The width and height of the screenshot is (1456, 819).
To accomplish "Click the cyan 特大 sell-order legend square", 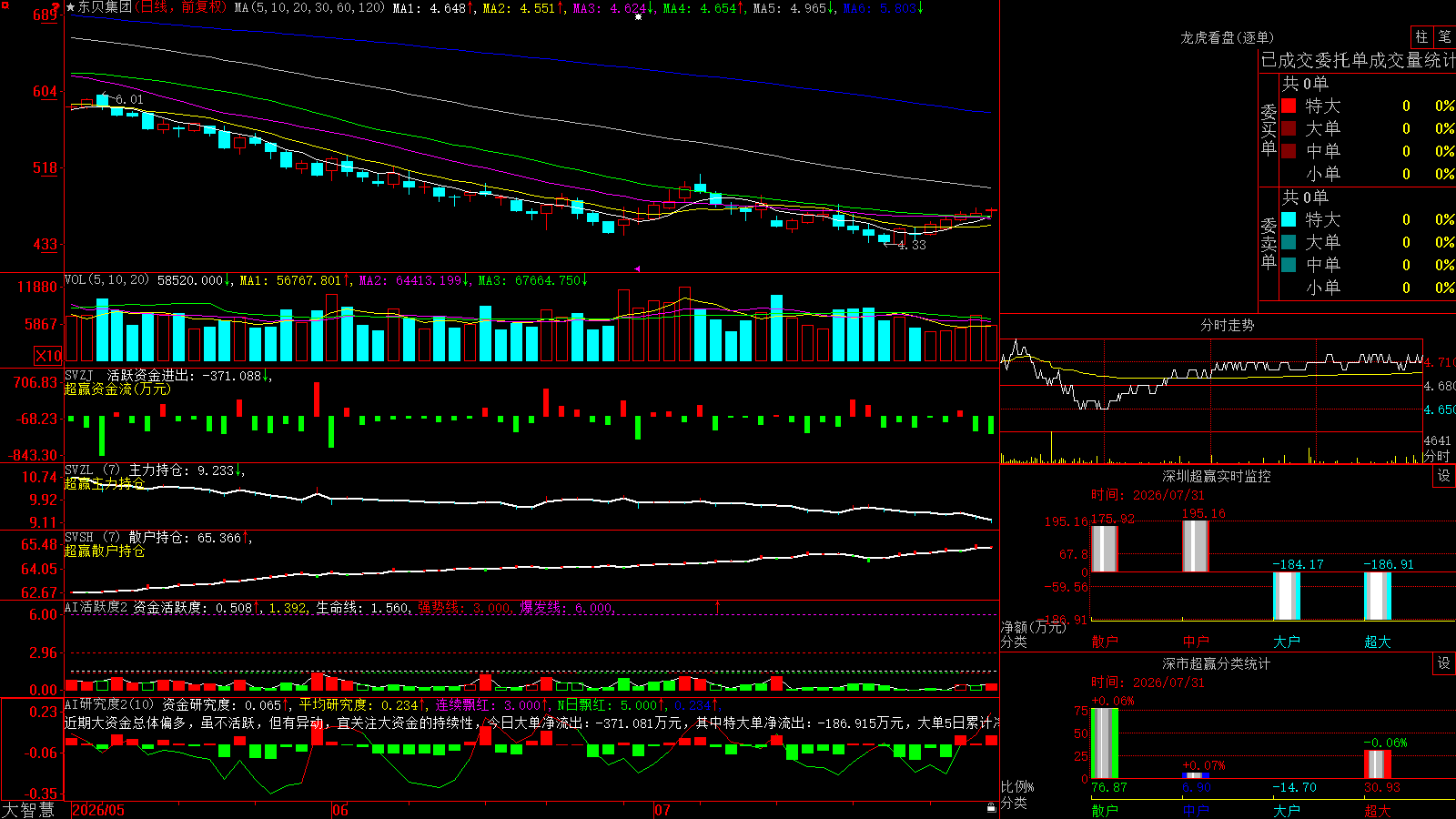I will (x=1289, y=219).
